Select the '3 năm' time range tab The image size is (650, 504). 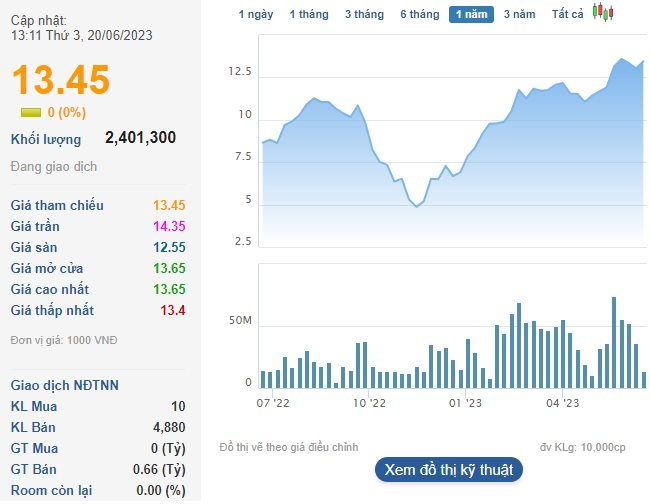(x=519, y=15)
